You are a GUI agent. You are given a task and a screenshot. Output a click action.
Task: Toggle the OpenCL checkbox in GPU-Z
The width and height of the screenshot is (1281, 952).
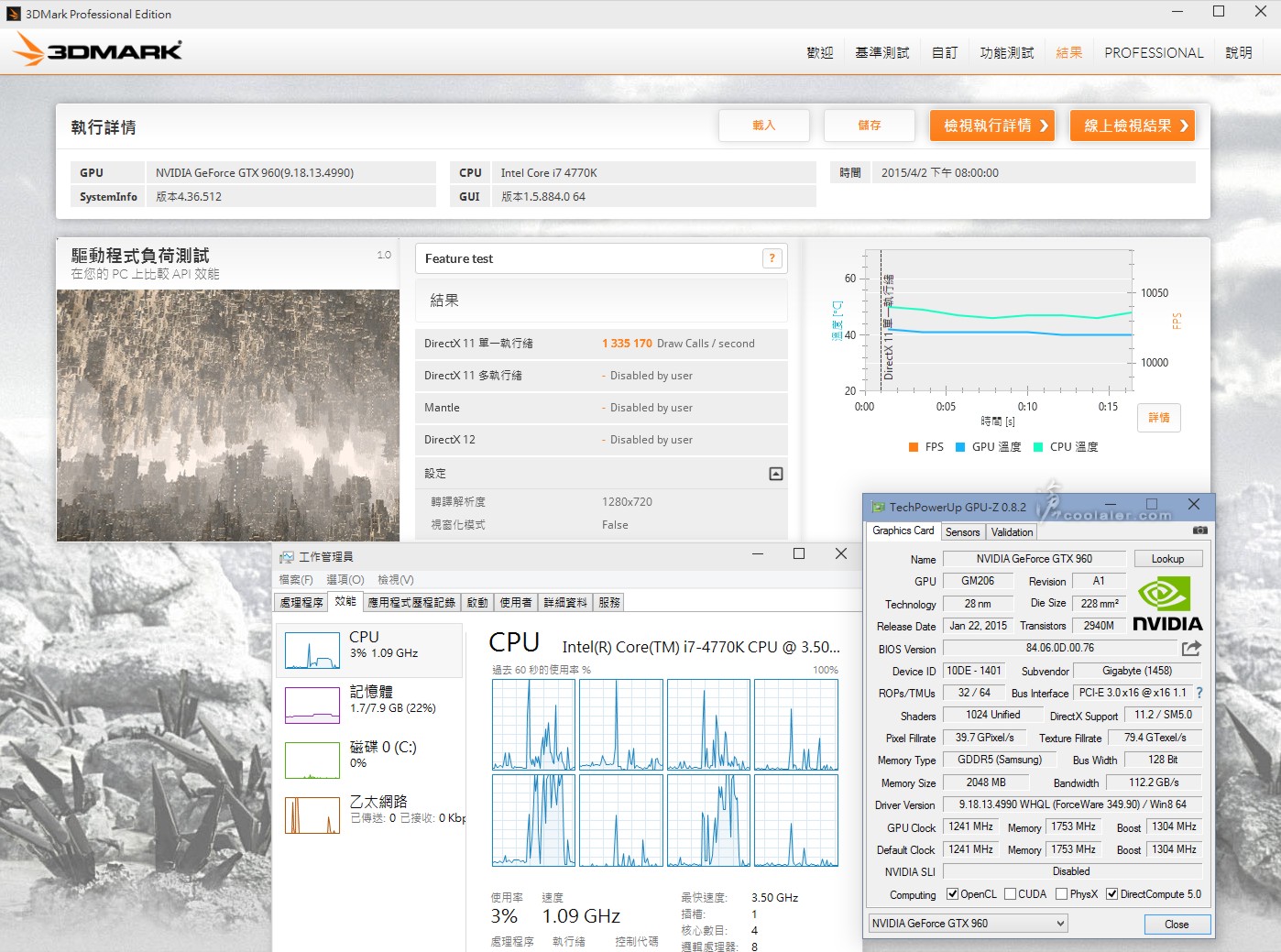(x=953, y=894)
